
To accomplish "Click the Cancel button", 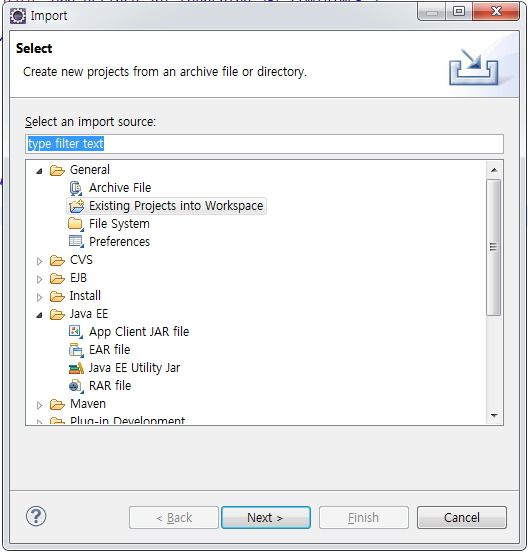I will [461, 518].
